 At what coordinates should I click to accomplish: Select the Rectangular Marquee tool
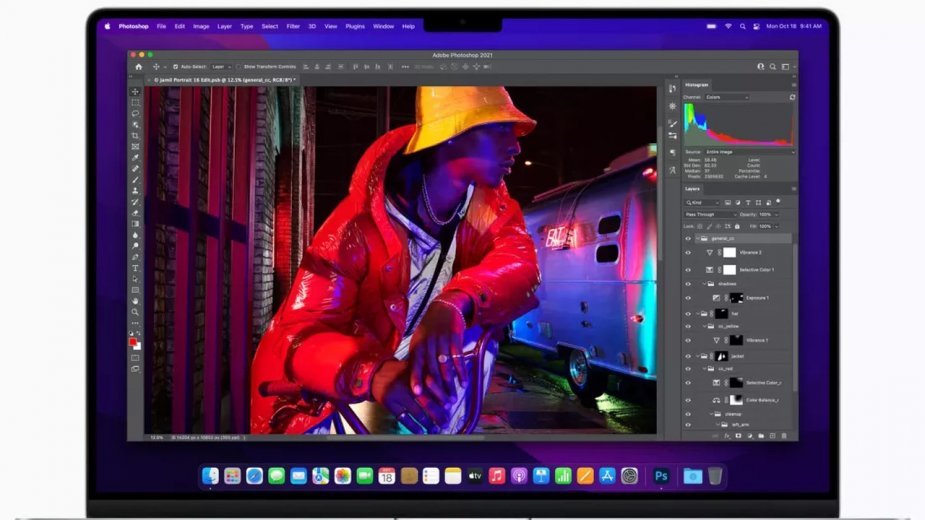click(135, 103)
